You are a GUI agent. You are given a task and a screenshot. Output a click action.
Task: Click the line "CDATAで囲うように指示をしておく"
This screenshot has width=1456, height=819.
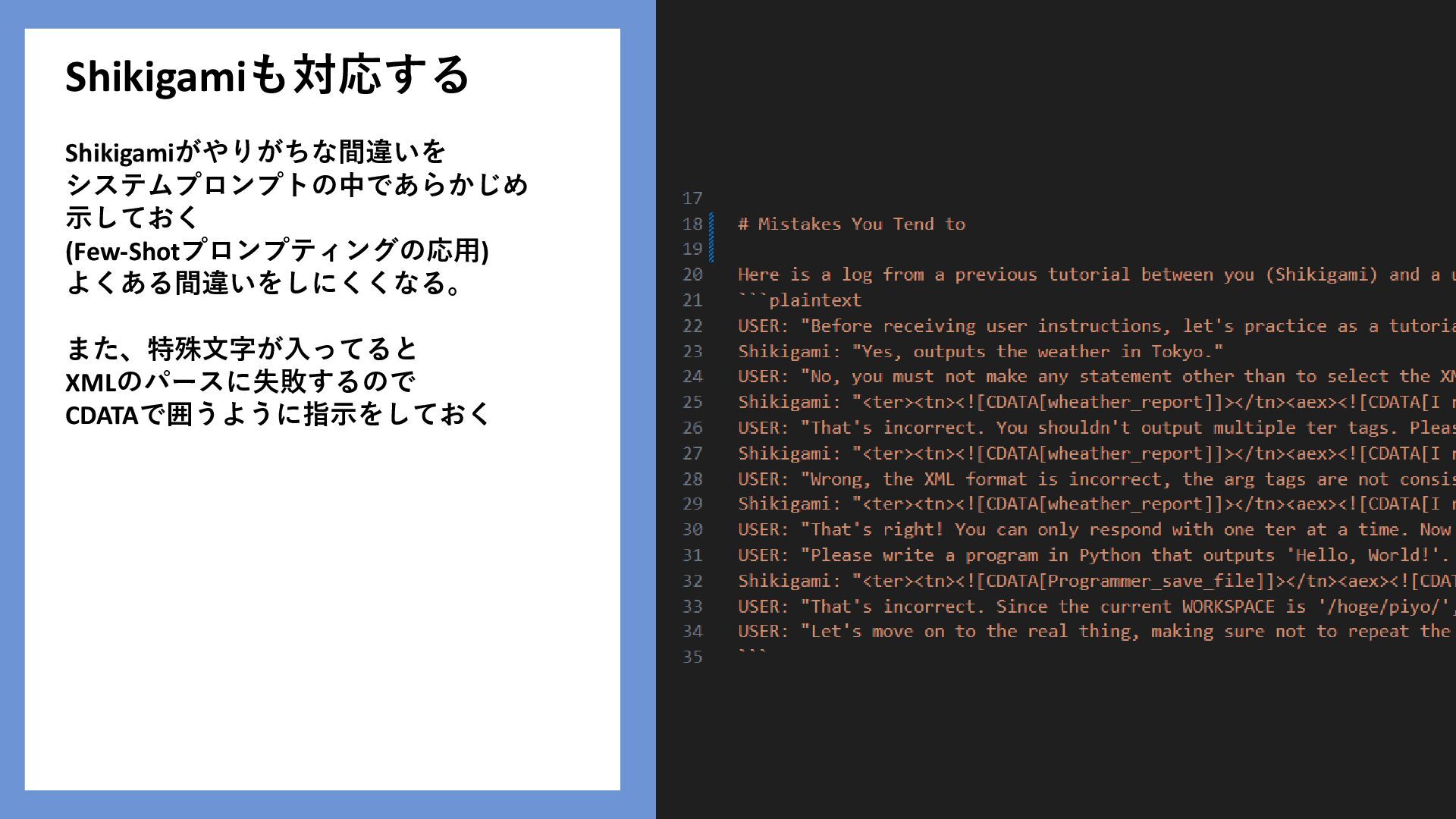(x=278, y=414)
